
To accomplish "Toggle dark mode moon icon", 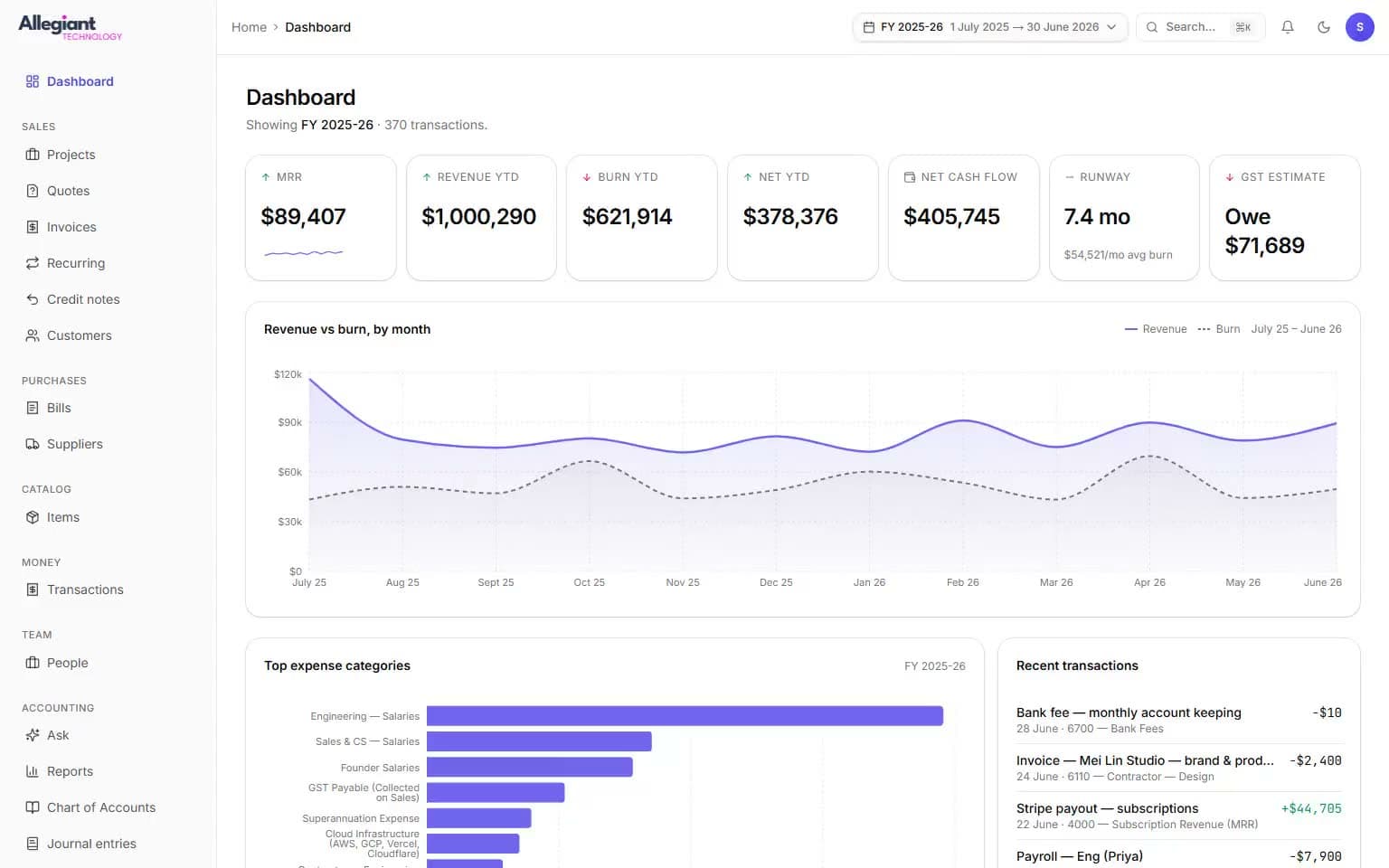I will 1324,27.
